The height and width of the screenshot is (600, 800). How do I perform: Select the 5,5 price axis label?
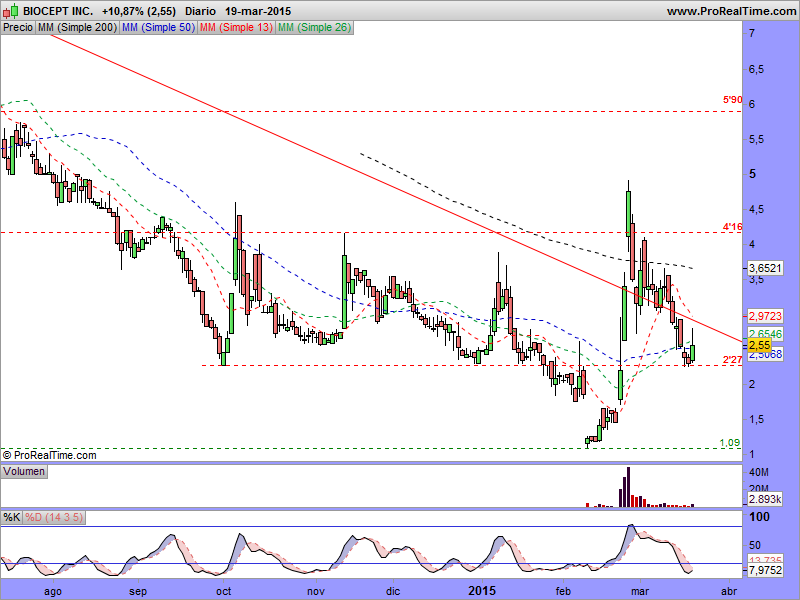[756, 139]
